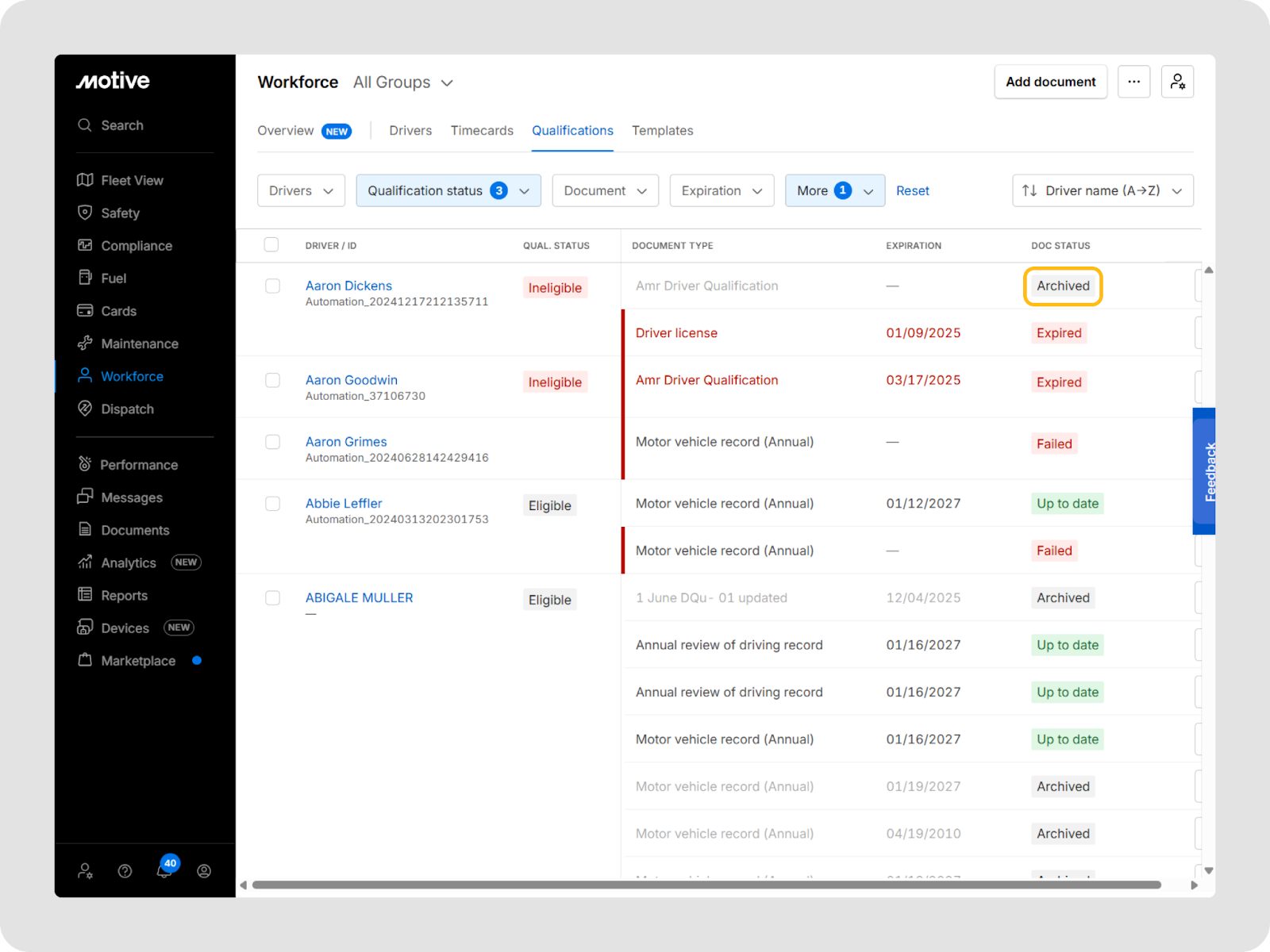Open the Dispatch icon in sidebar
The width and height of the screenshot is (1270, 952).
(x=85, y=409)
